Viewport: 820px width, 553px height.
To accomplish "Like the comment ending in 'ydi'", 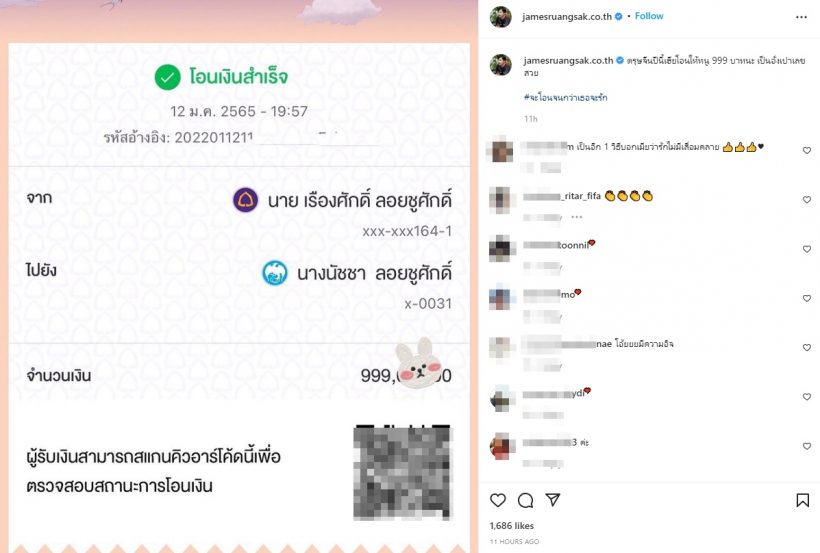I will point(806,397).
